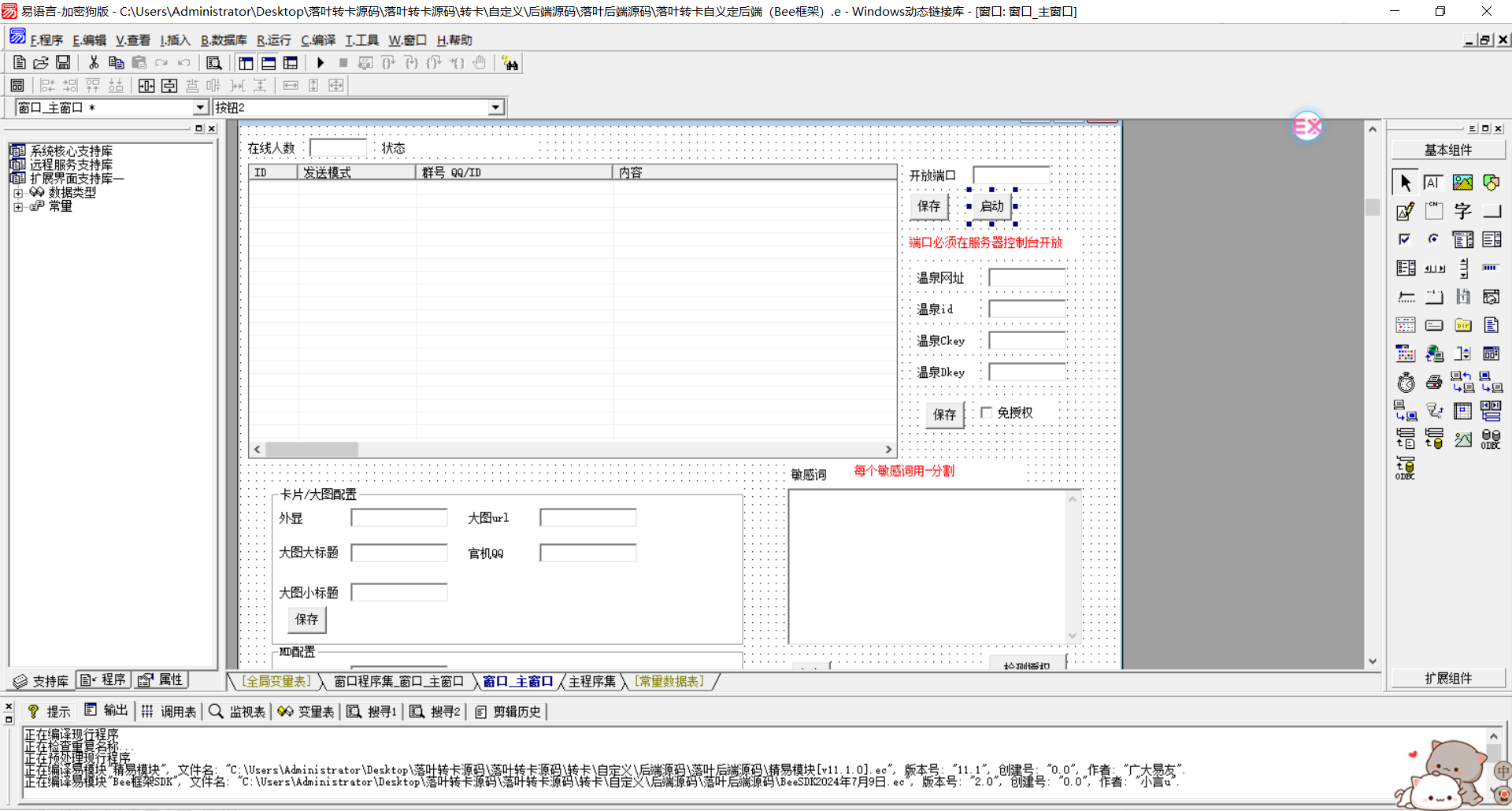The width and height of the screenshot is (1512, 811).
Task: Click the Cut scissors toolbar icon
Action: [94, 63]
